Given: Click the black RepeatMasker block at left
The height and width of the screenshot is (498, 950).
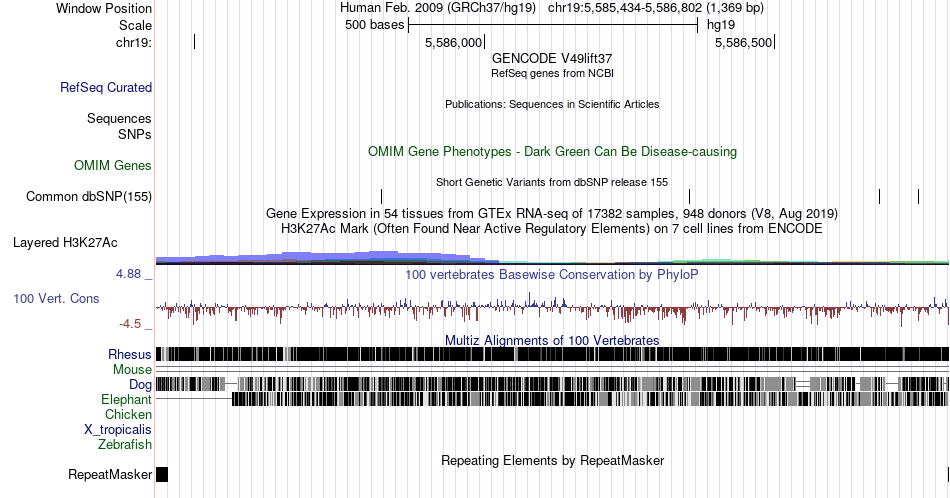Looking at the screenshot, I should [x=162, y=474].
